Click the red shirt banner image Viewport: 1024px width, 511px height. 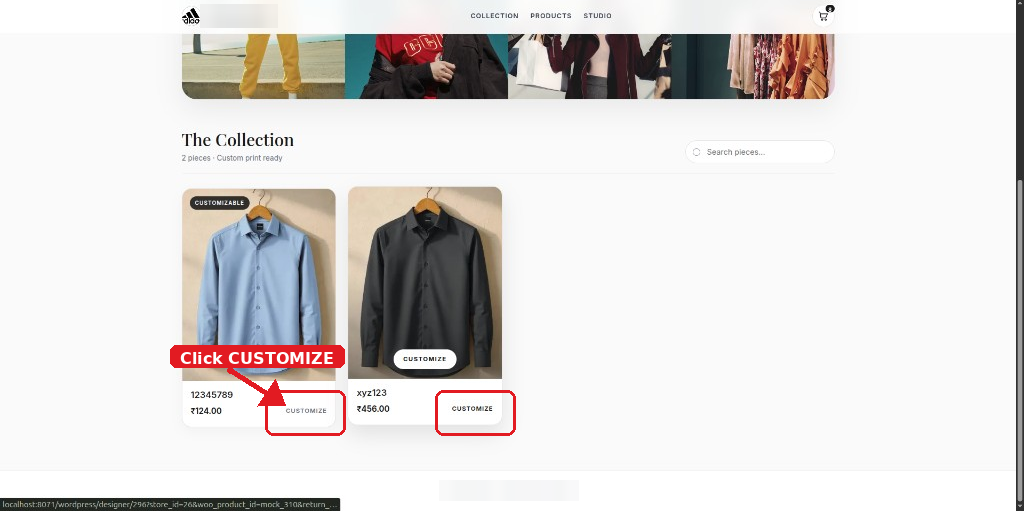(426, 66)
